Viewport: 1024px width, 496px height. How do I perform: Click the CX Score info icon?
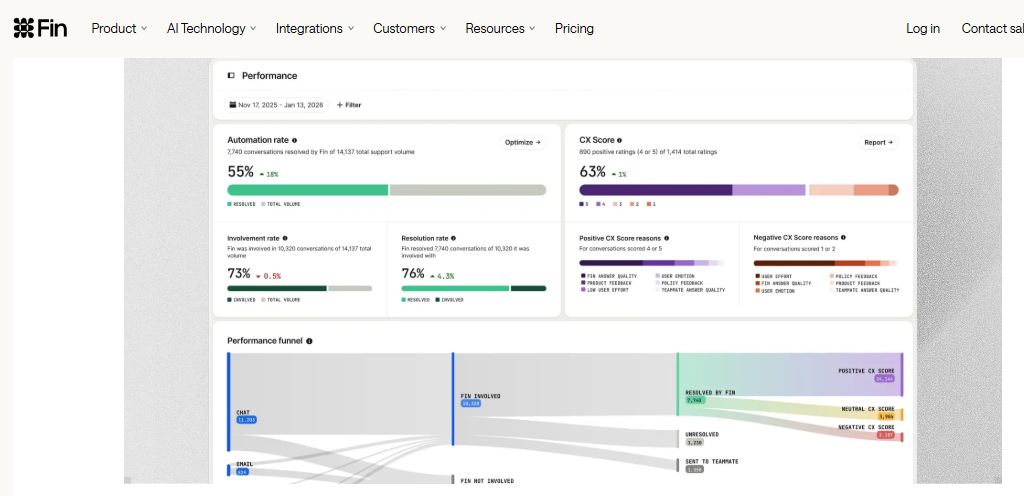click(619, 140)
